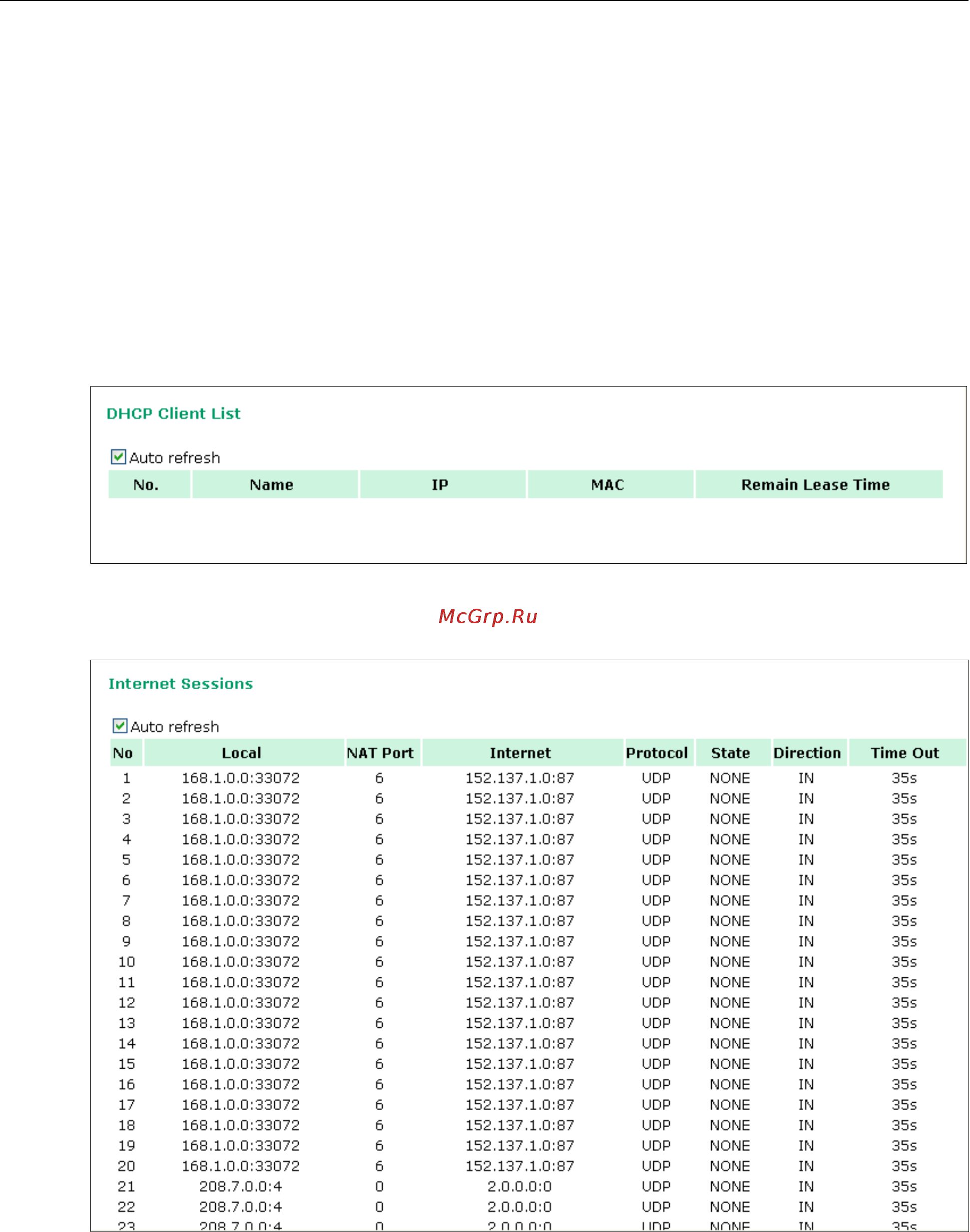Select Internet address in session row 18
Image resolution: width=970 pixels, height=1232 pixels.
(x=520, y=1125)
